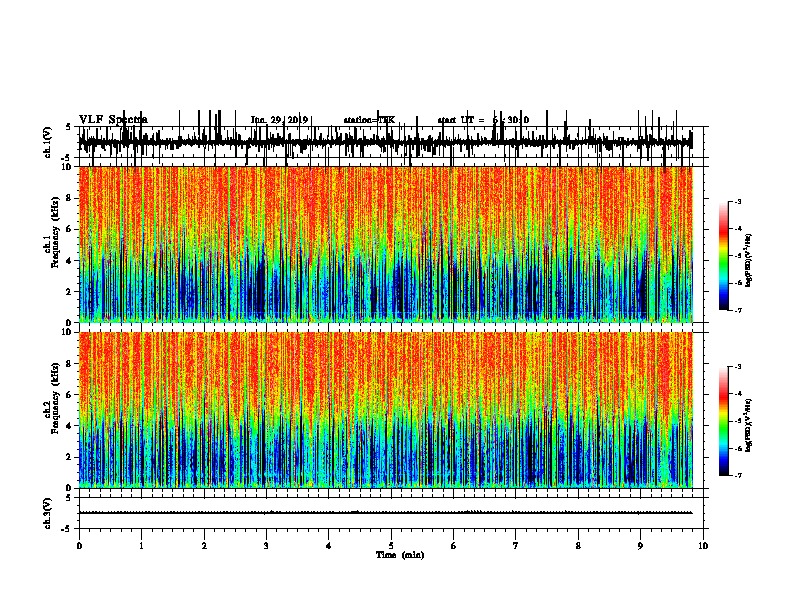This screenshot has height=612, width=792.
Task: Click time axis tick label '3'
Action: 266,546
